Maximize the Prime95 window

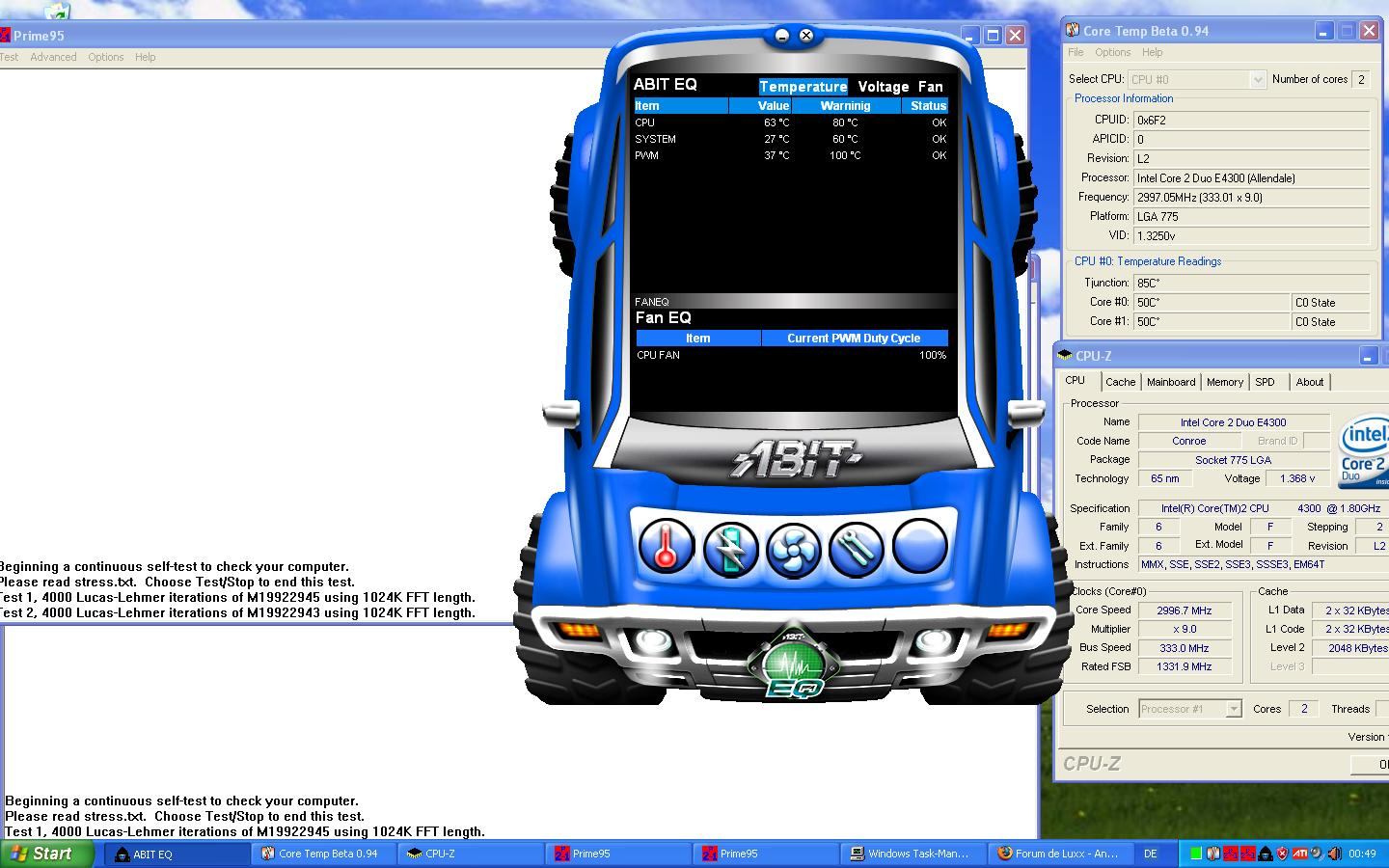pos(993,36)
